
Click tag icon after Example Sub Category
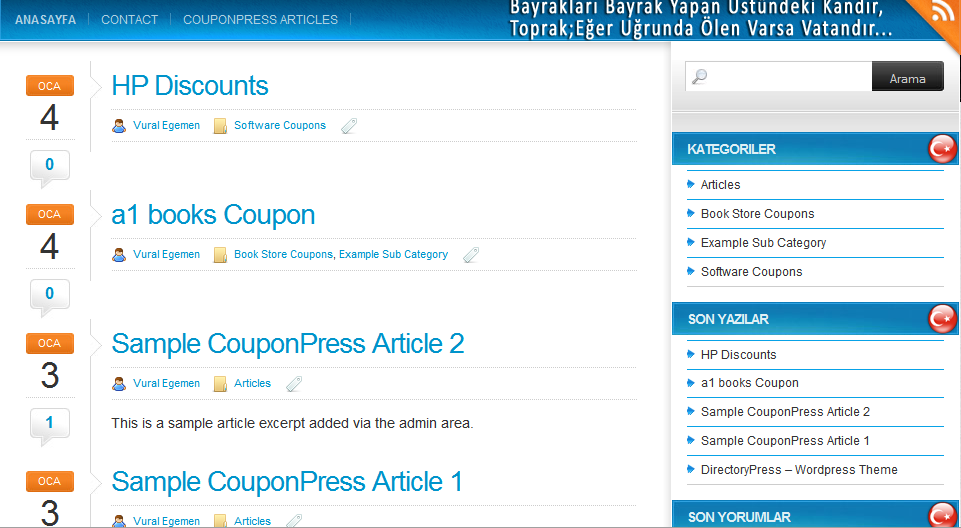tap(471, 255)
